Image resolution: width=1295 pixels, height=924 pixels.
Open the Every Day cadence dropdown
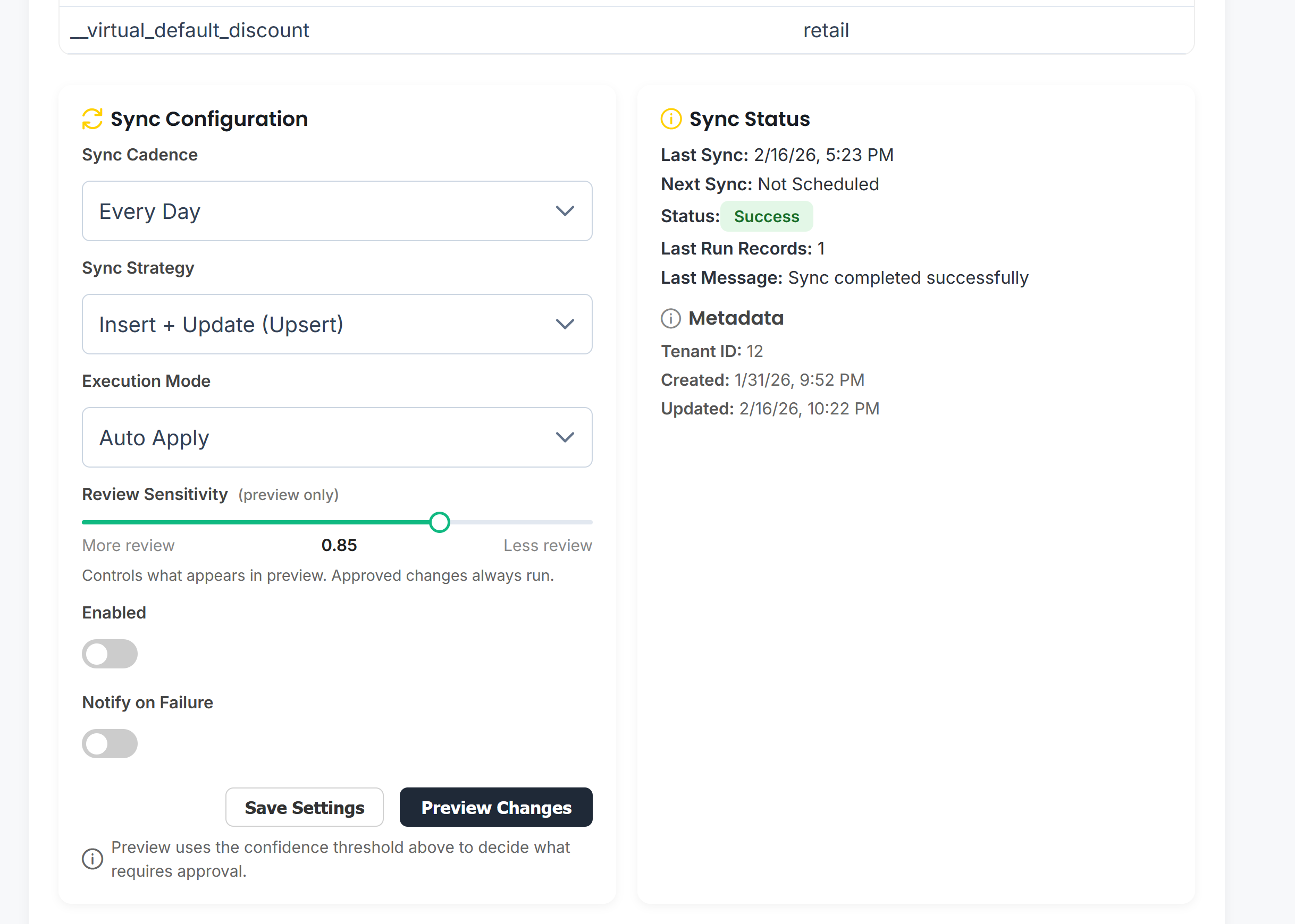[x=337, y=211]
